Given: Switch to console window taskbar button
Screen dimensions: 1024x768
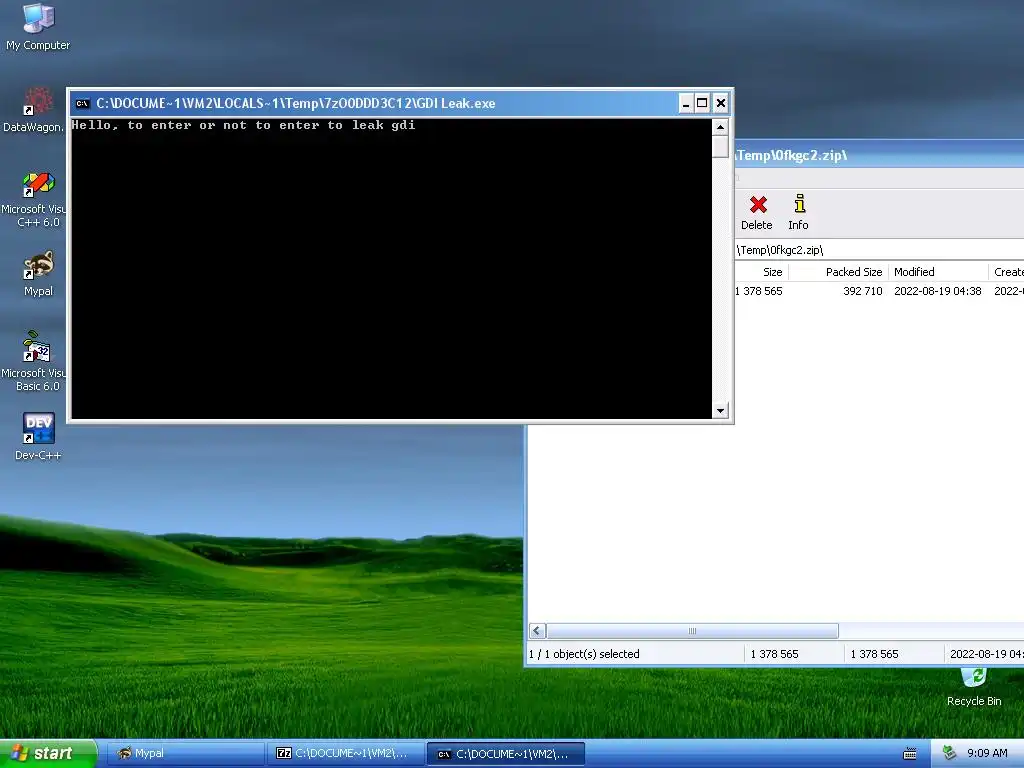Looking at the screenshot, I should pos(505,754).
